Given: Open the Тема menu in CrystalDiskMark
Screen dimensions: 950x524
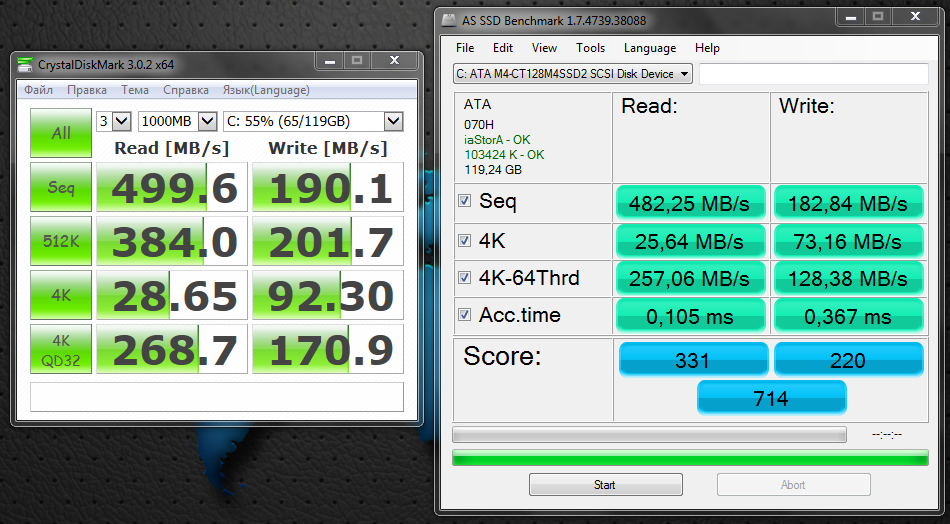Looking at the screenshot, I should 135,90.
